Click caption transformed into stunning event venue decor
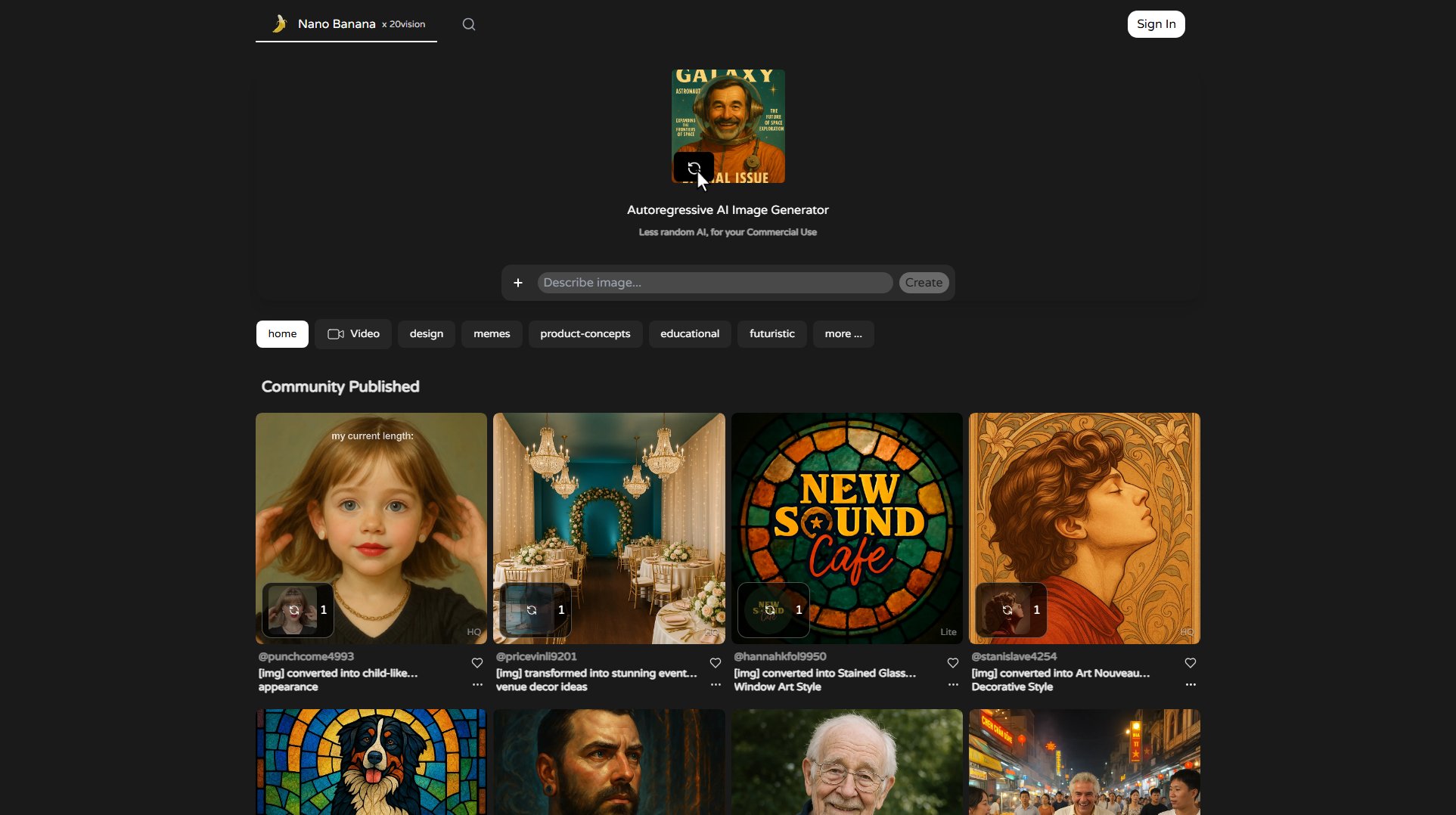Viewport: 1456px width, 815px height. [x=597, y=680]
